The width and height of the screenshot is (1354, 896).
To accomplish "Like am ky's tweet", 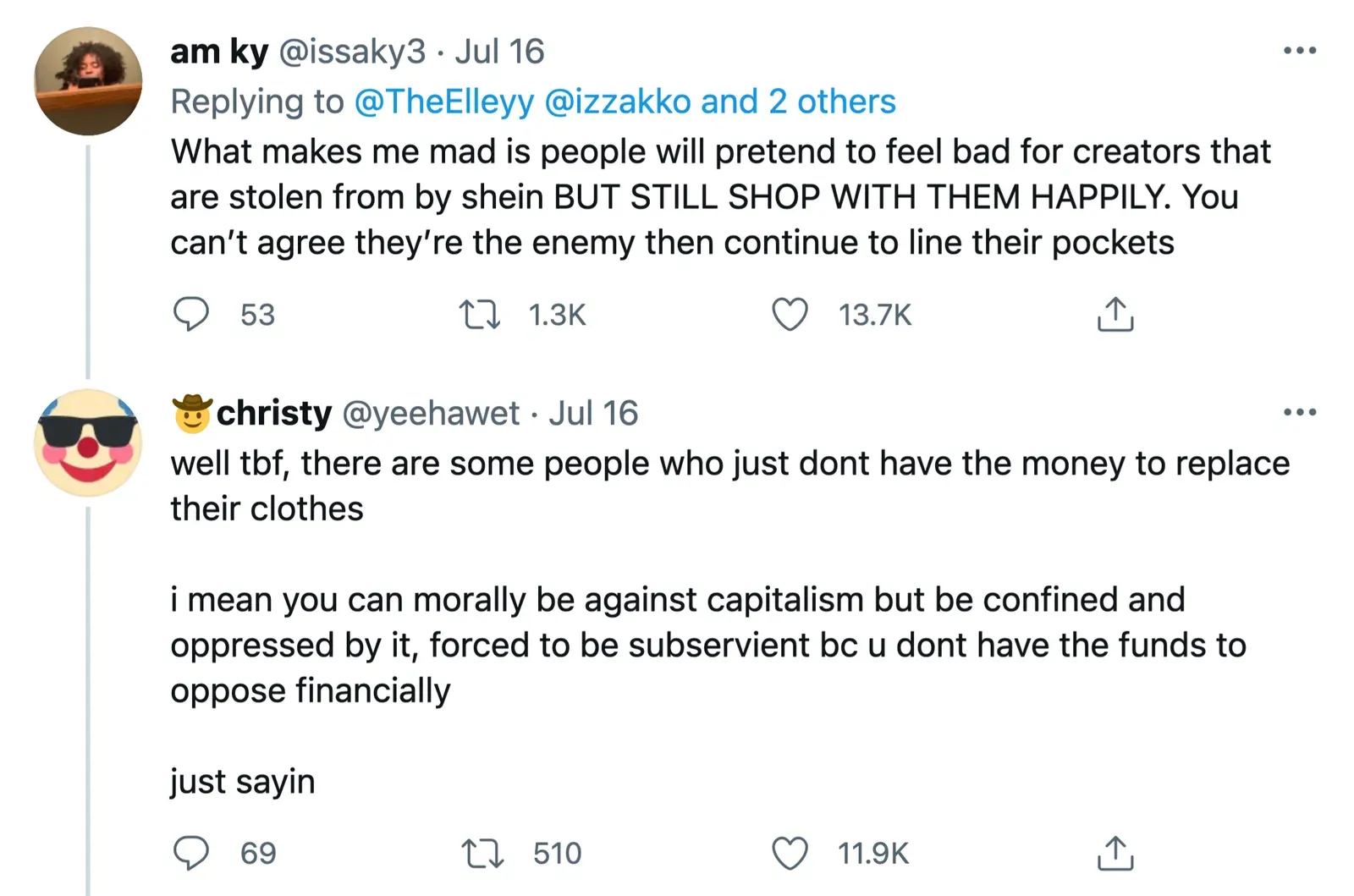I will (790, 315).
